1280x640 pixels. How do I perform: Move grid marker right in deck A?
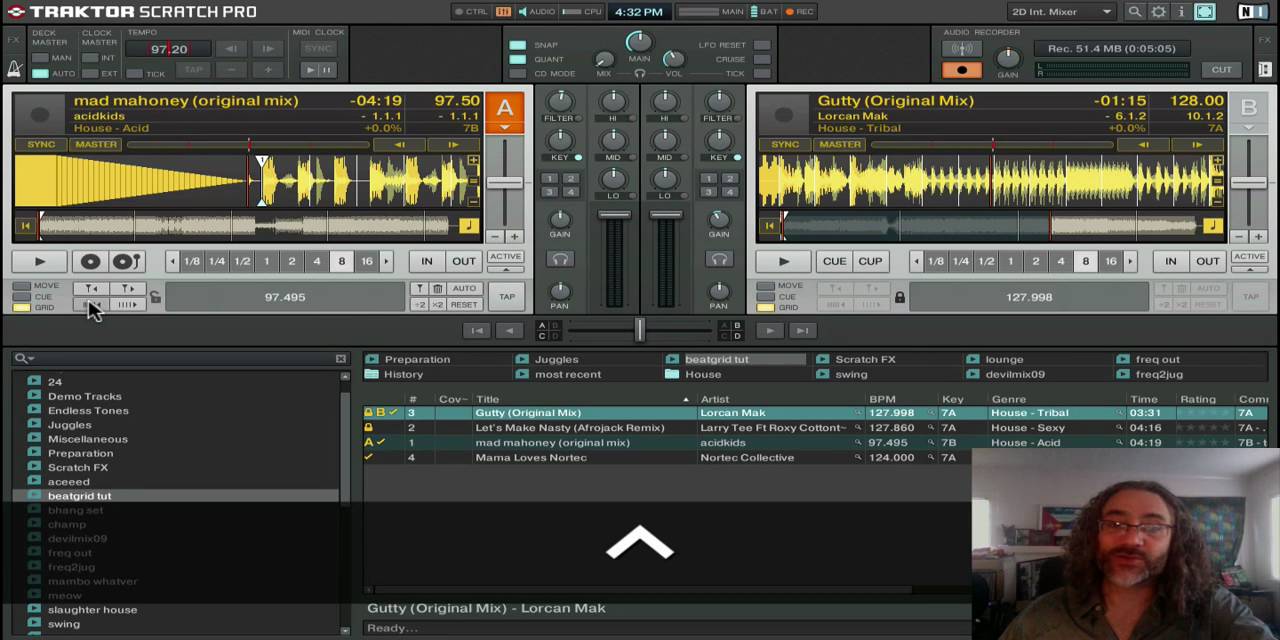click(127, 289)
